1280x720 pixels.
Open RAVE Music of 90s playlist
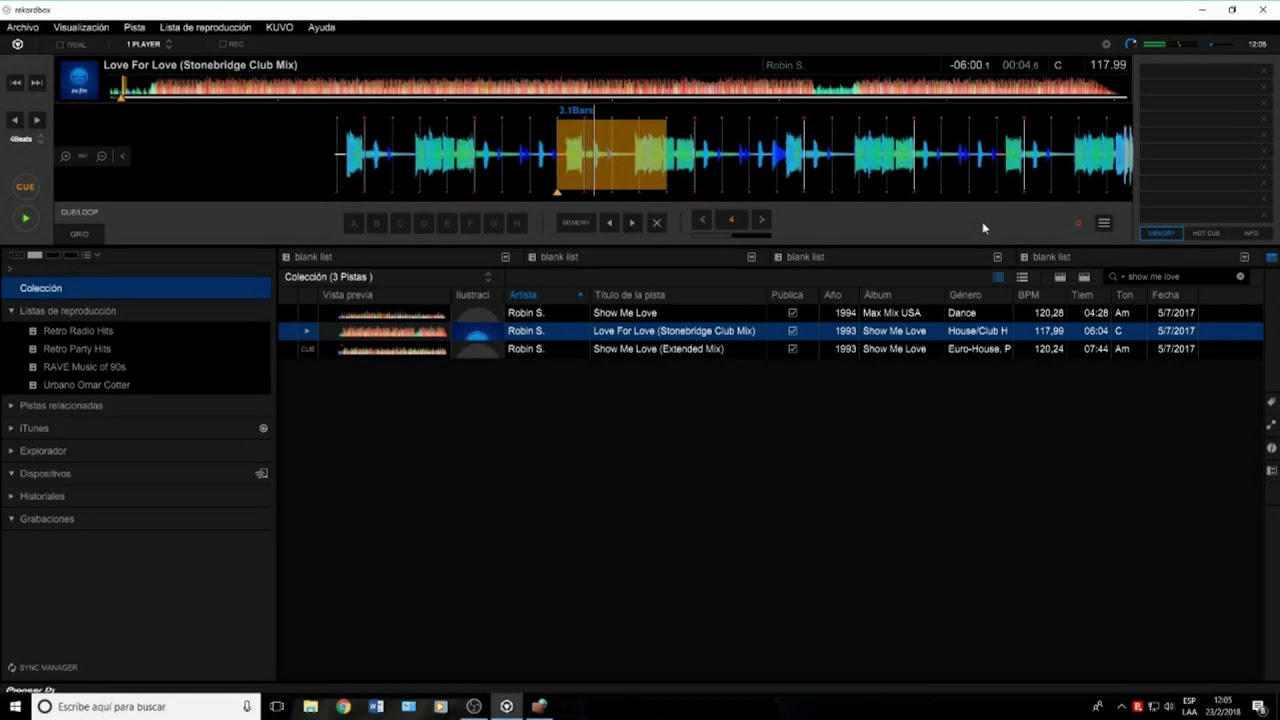pyautogui.click(x=84, y=367)
